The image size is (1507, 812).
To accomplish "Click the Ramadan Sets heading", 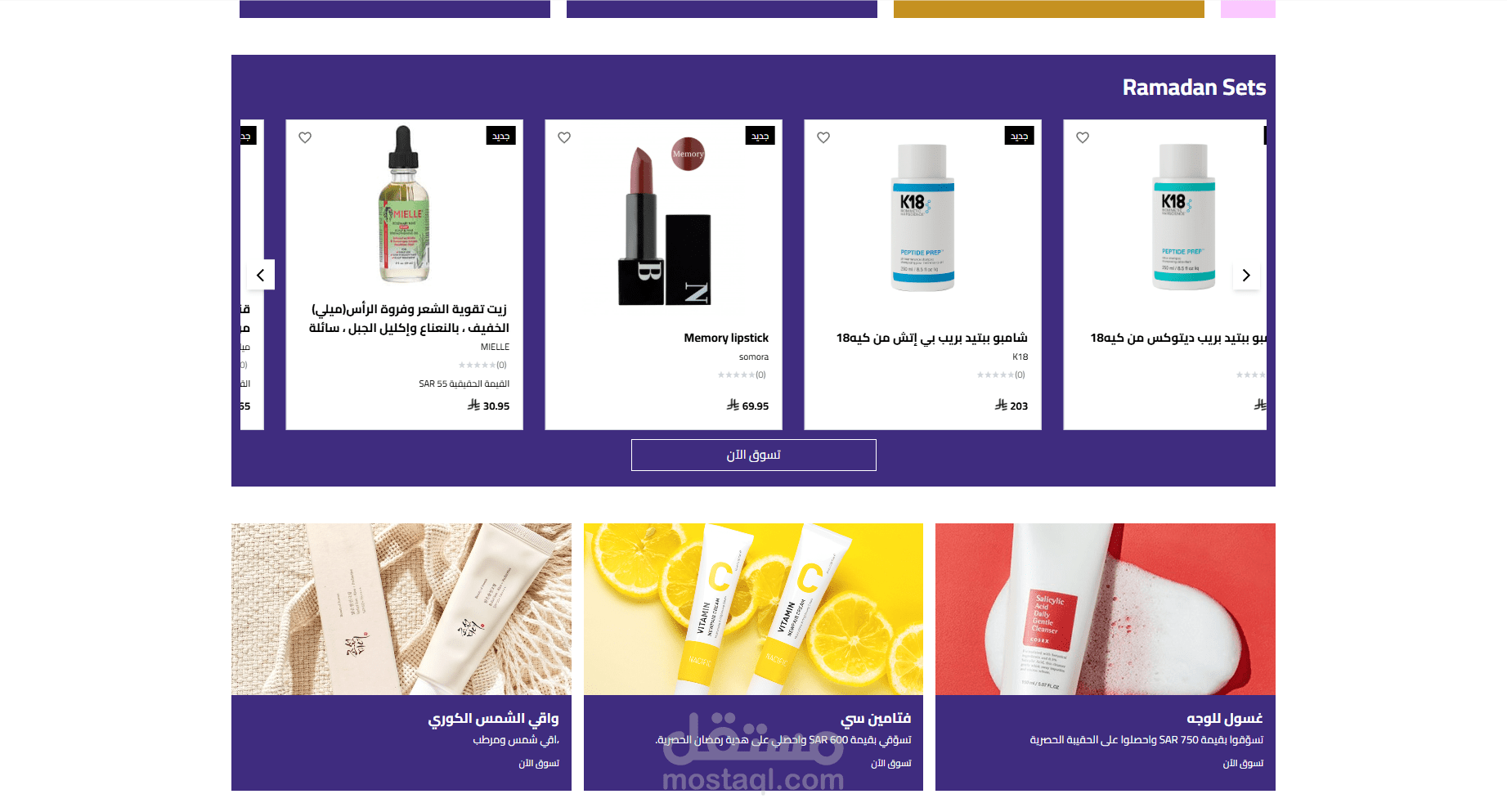I will point(1194,87).
